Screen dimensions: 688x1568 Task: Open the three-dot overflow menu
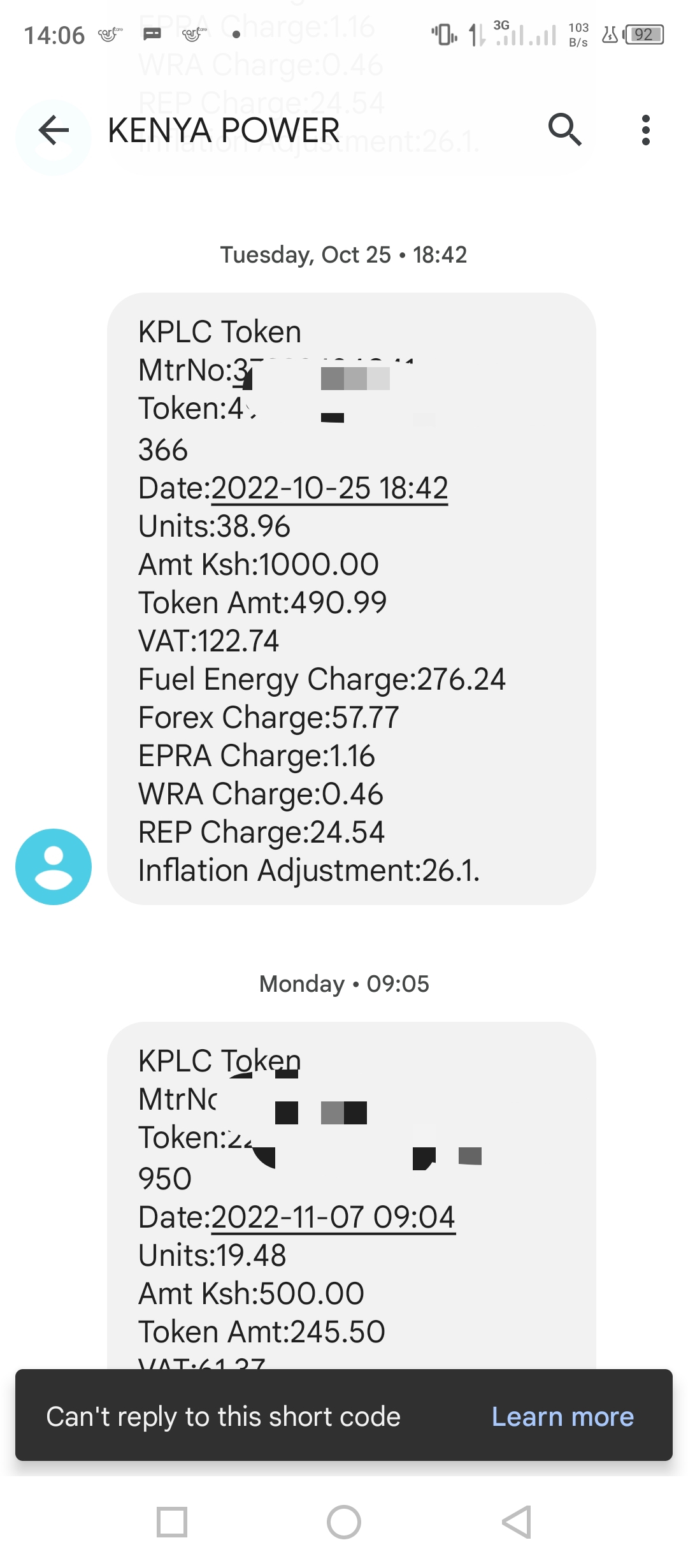tap(646, 130)
